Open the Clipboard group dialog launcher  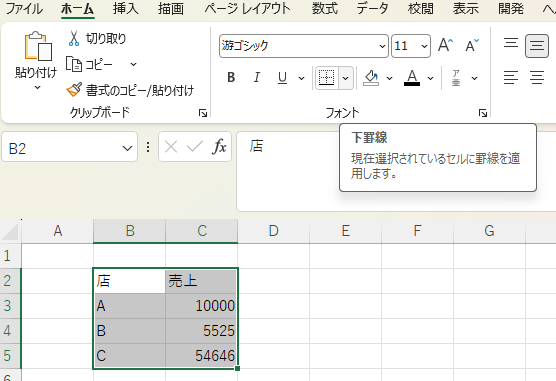click(203, 113)
